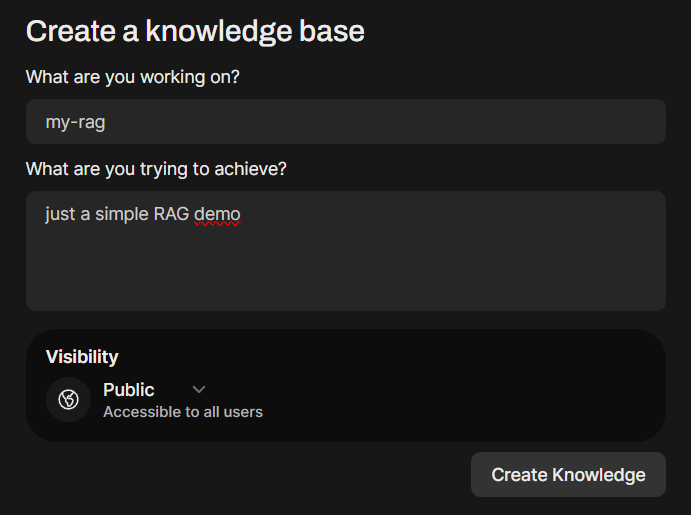
Task: Click the word "a" in the description text
Action: point(86,214)
